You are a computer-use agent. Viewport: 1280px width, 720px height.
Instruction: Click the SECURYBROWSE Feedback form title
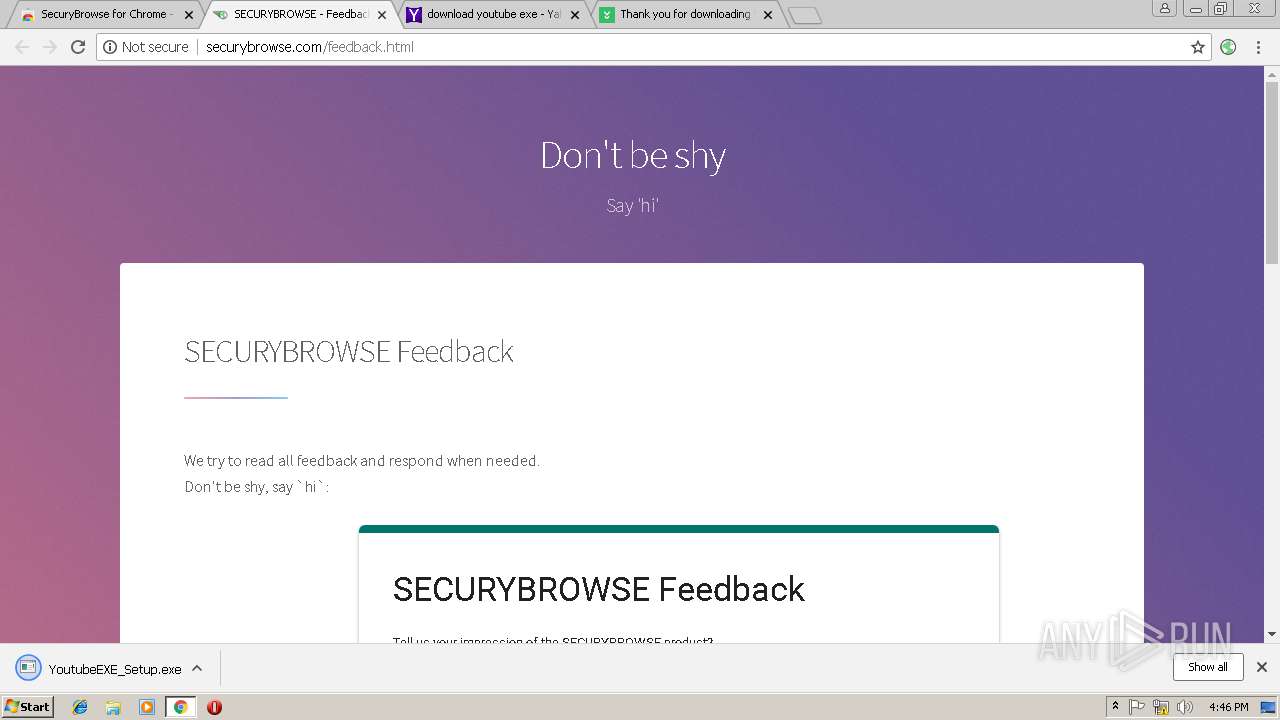(x=598, y=589)
